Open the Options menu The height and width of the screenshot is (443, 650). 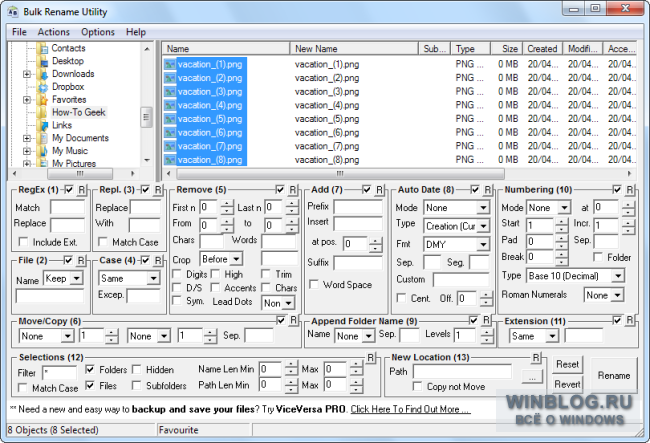[x=98, y=32]
